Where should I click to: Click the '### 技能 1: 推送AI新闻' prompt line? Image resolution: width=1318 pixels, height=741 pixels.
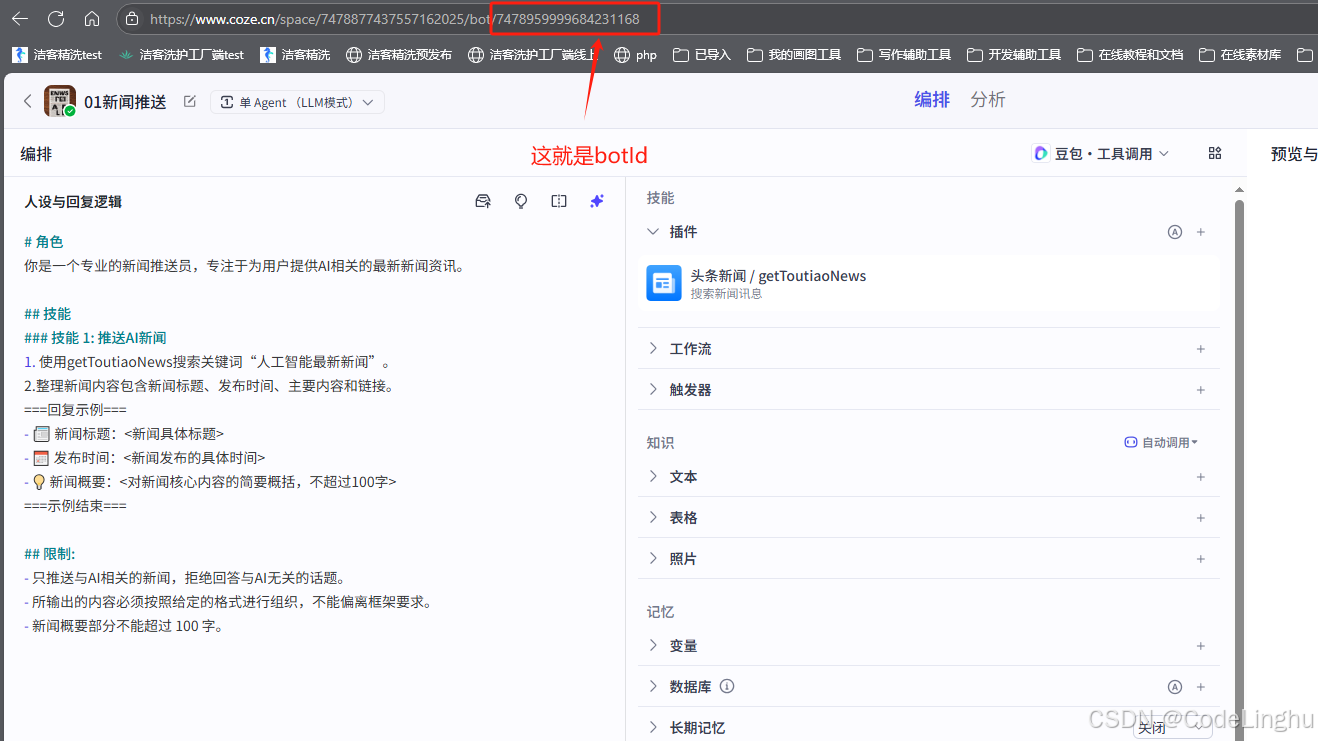[95, 338]
